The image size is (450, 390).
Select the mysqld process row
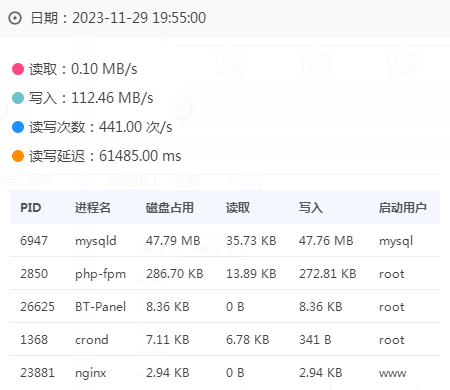pyautogui.click(x=225, y=240)
